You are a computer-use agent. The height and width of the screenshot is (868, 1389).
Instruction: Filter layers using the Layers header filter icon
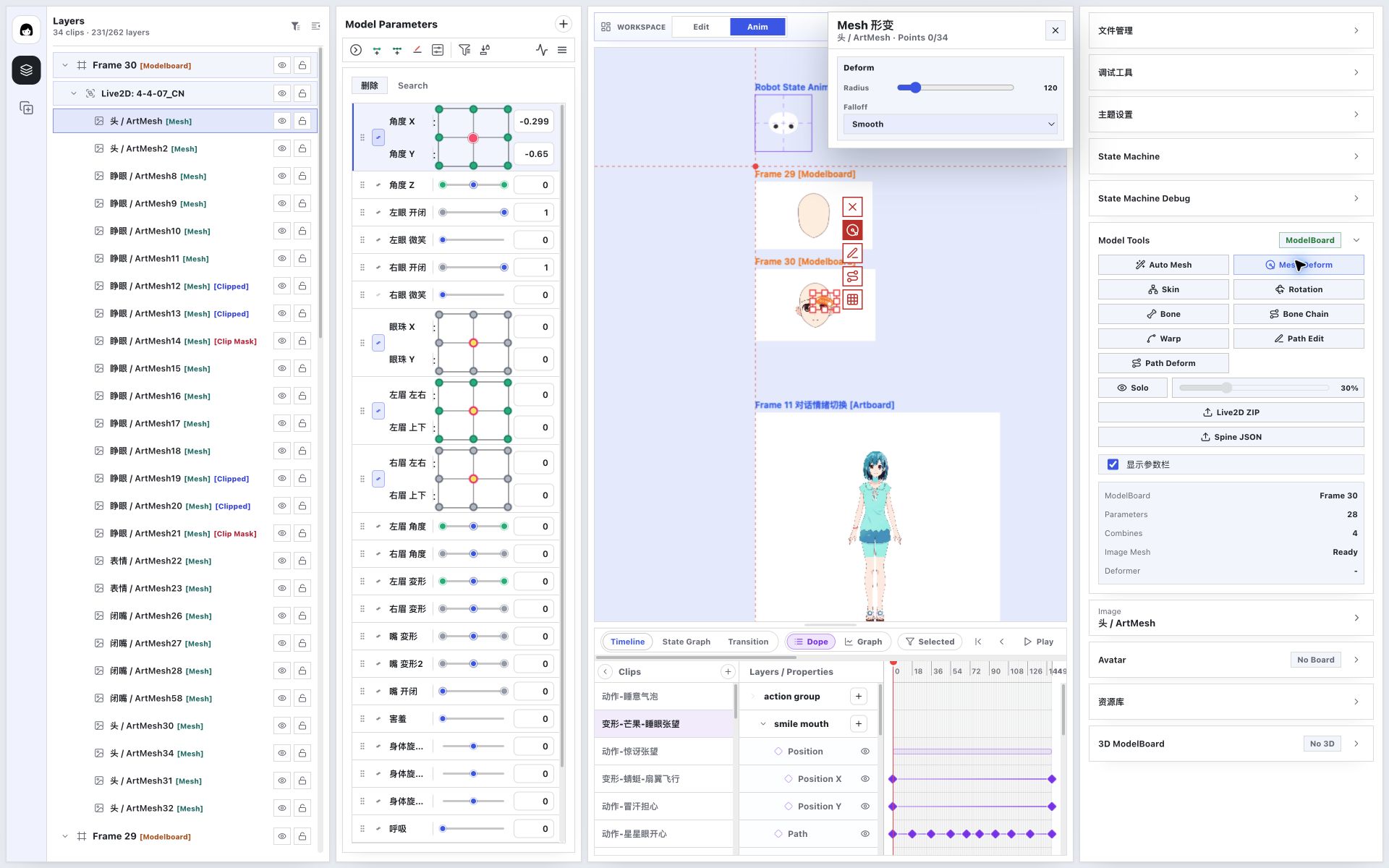pyautogui.click(x=296, y=26)
